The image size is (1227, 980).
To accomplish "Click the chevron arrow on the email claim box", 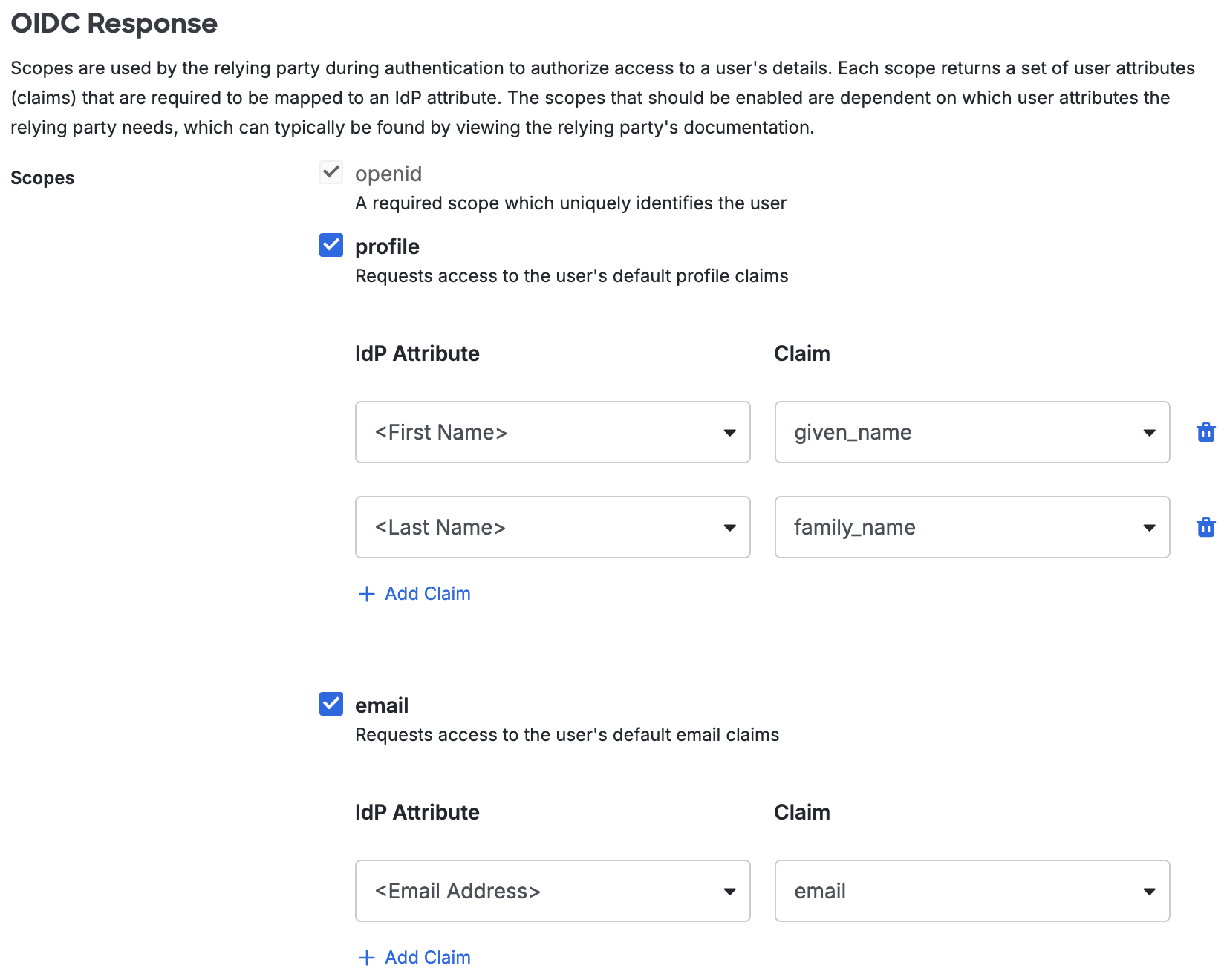I will tap(1149, 891).
